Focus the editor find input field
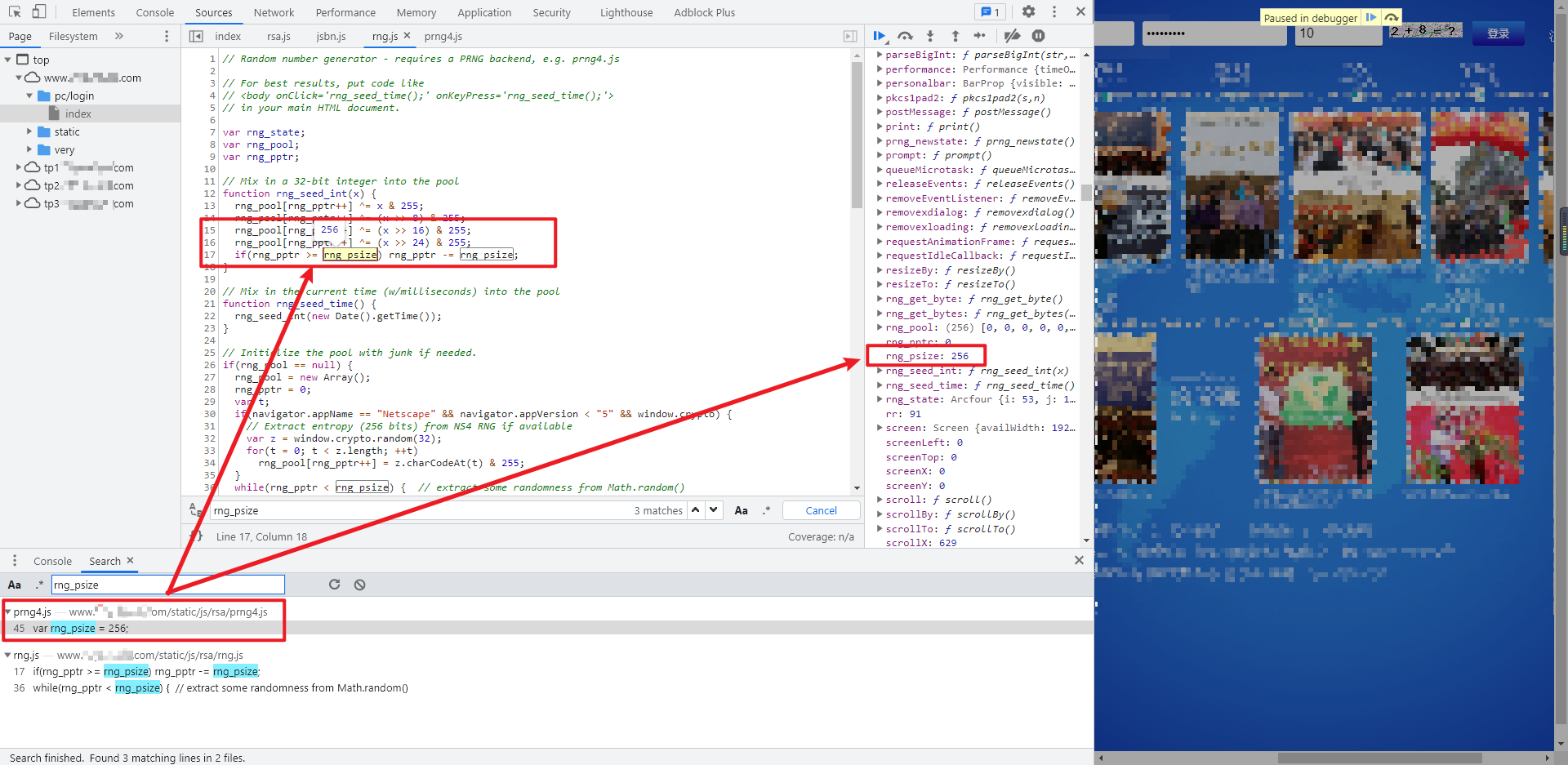 [421, 510]
